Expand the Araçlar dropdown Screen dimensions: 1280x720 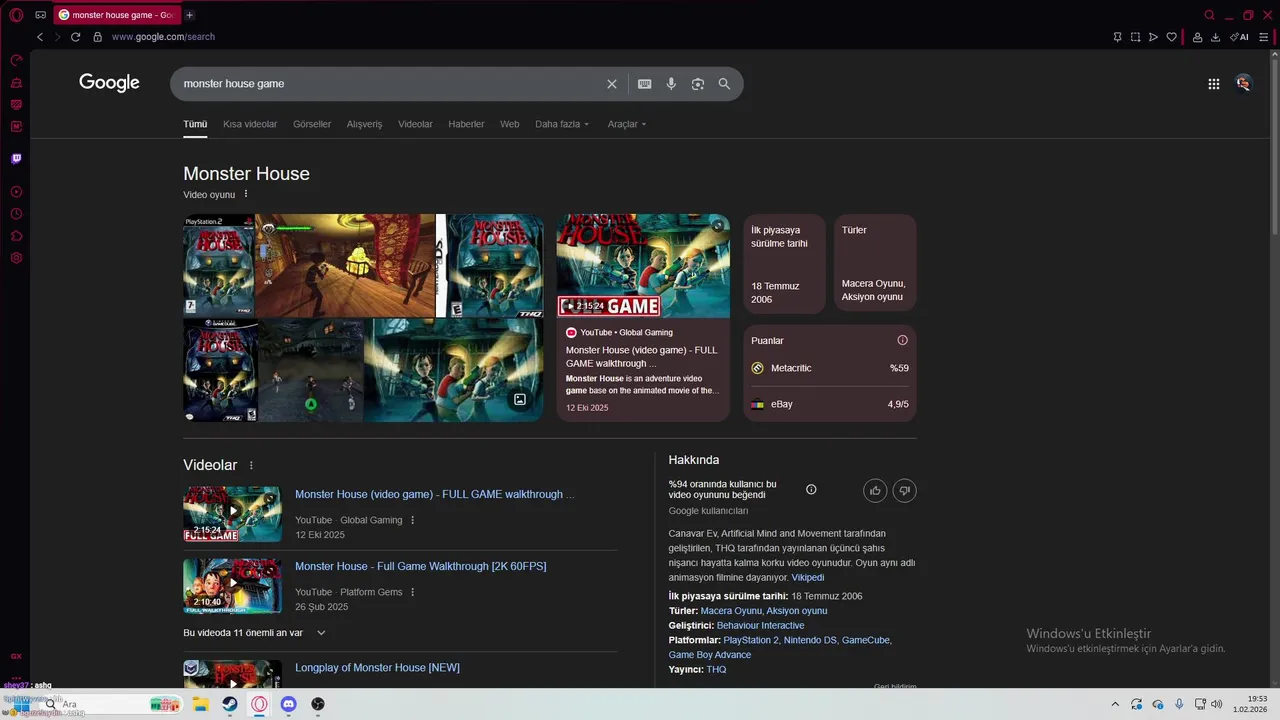tap(627, 124)
